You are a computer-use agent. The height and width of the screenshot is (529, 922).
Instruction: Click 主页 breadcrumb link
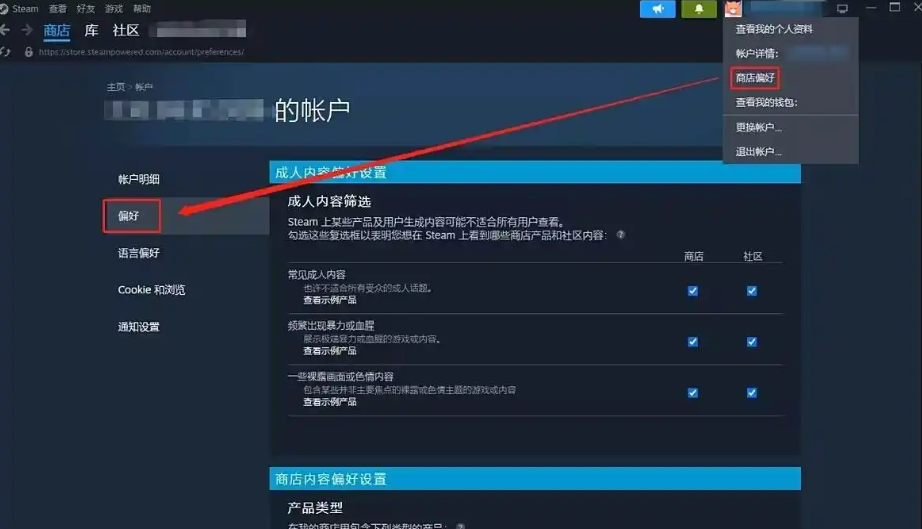(115, 87)
